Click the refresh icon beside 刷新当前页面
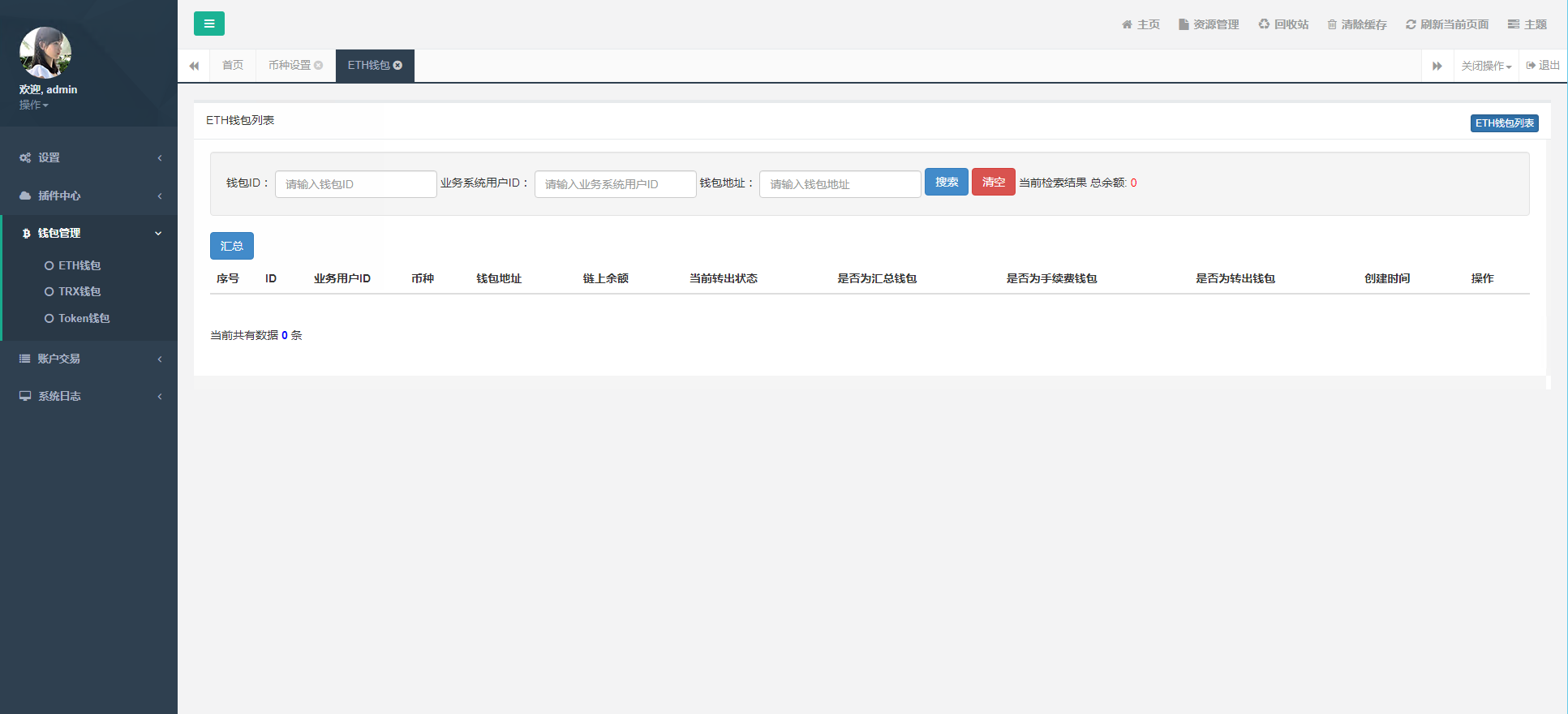Viewport: 1568px width, 714px height. pos(1411,24)
